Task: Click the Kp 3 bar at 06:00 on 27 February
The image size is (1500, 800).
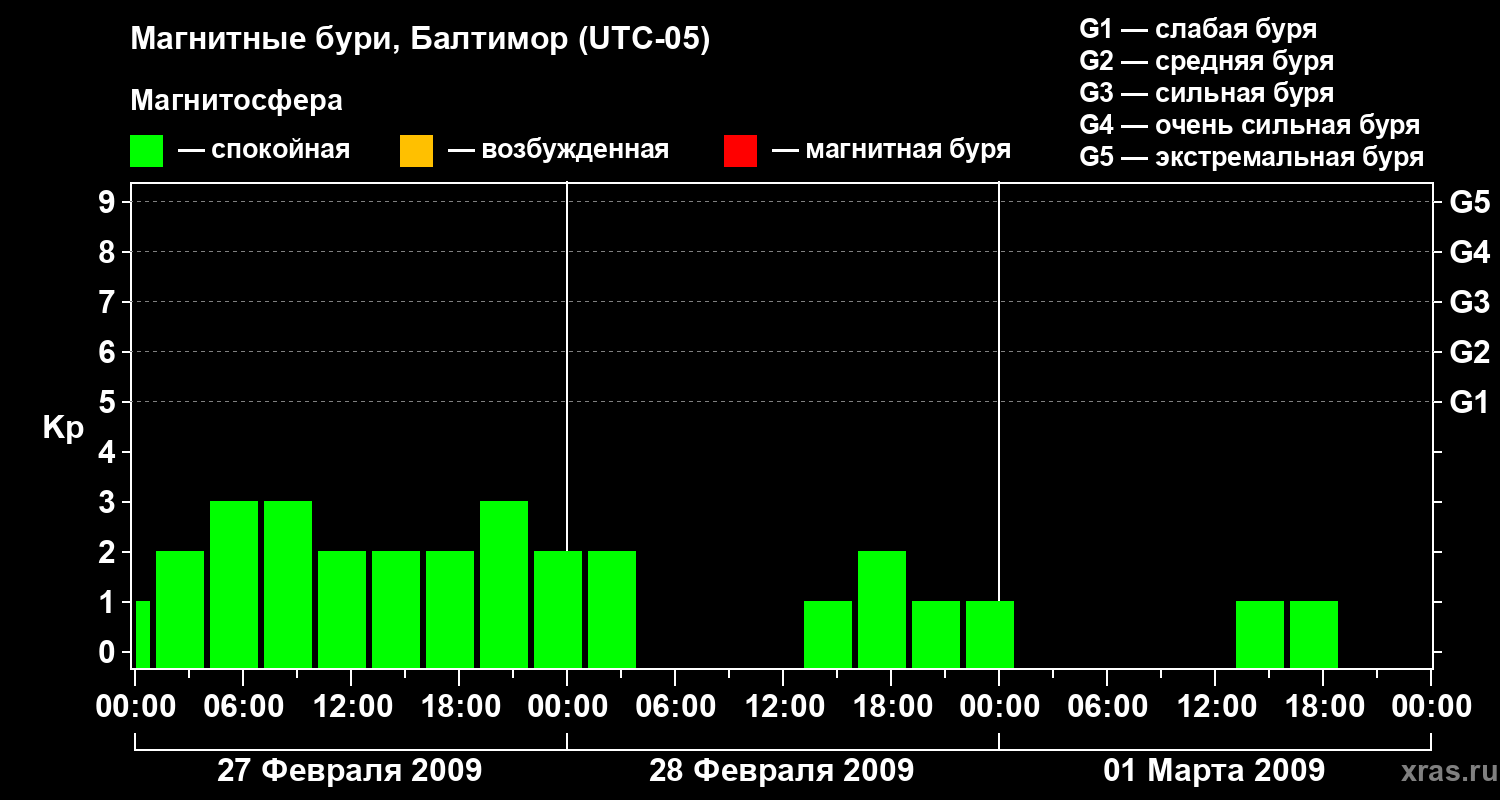Action: [x=234, y=584]
